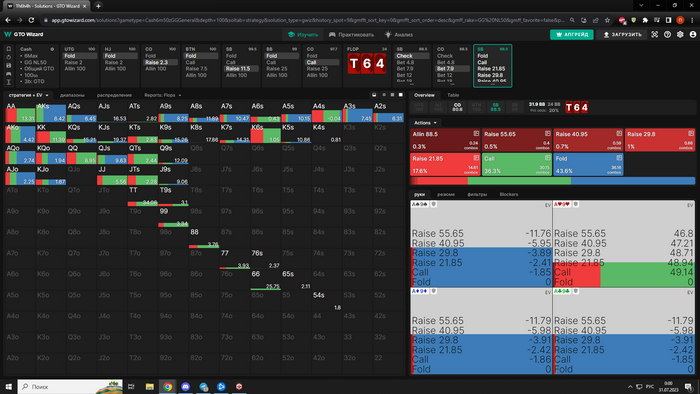Click the FLOP board cards T 6 4
The image size is (700, 394).
point(367,64)
